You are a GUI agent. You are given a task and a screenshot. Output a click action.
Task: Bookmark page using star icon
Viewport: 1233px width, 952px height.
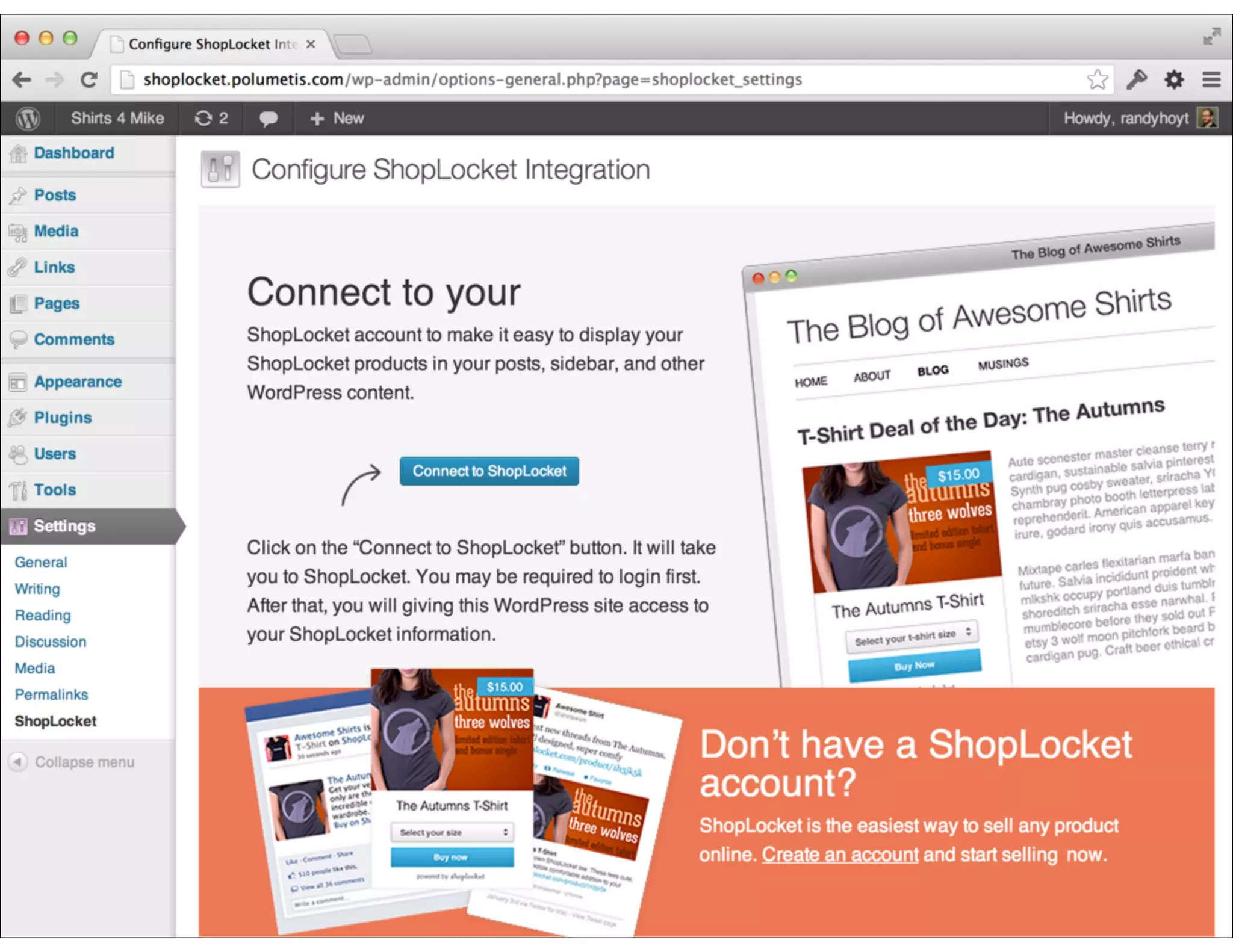[1097, 79]
